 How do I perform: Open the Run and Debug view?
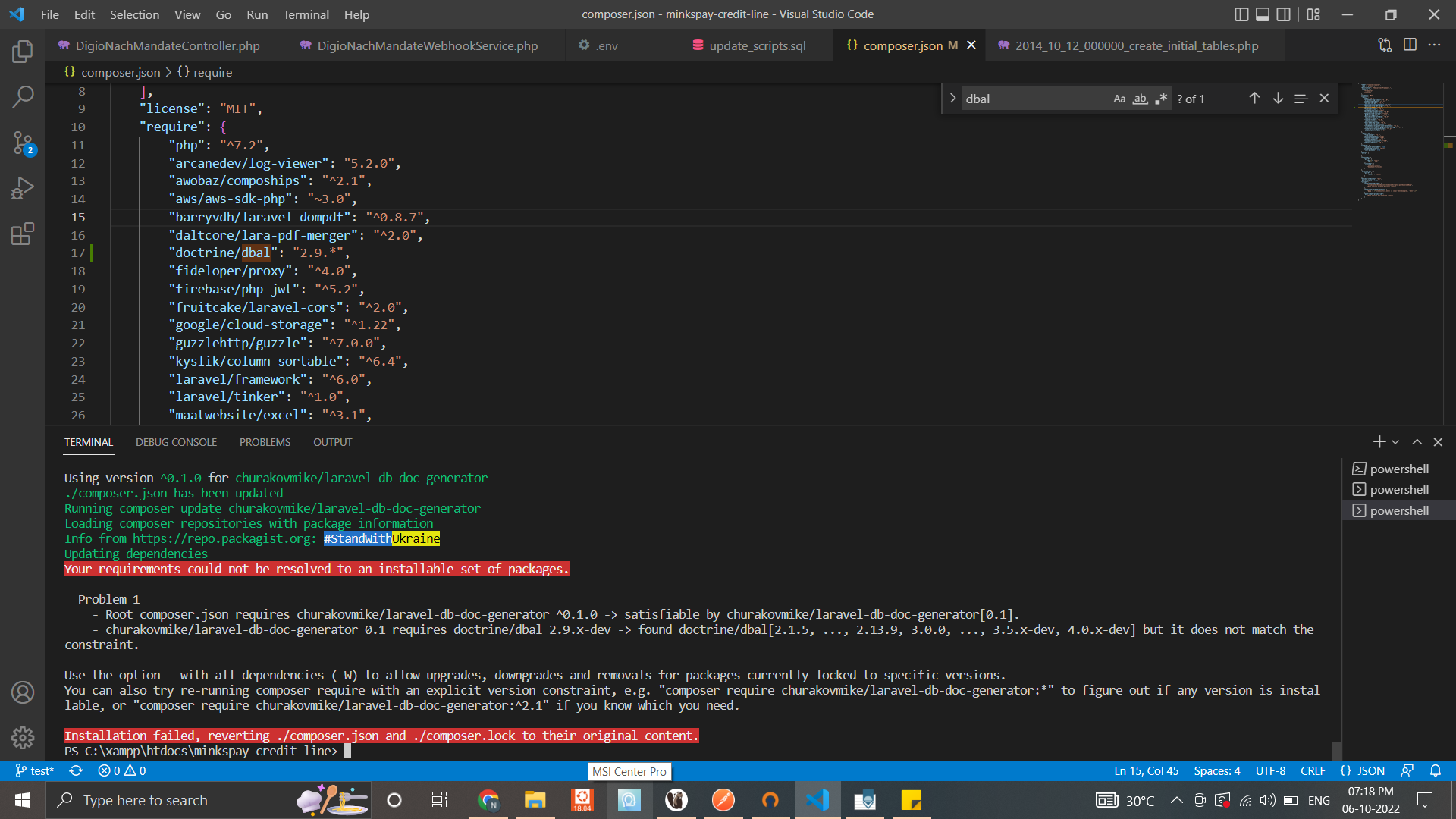[x=23, y=188]
